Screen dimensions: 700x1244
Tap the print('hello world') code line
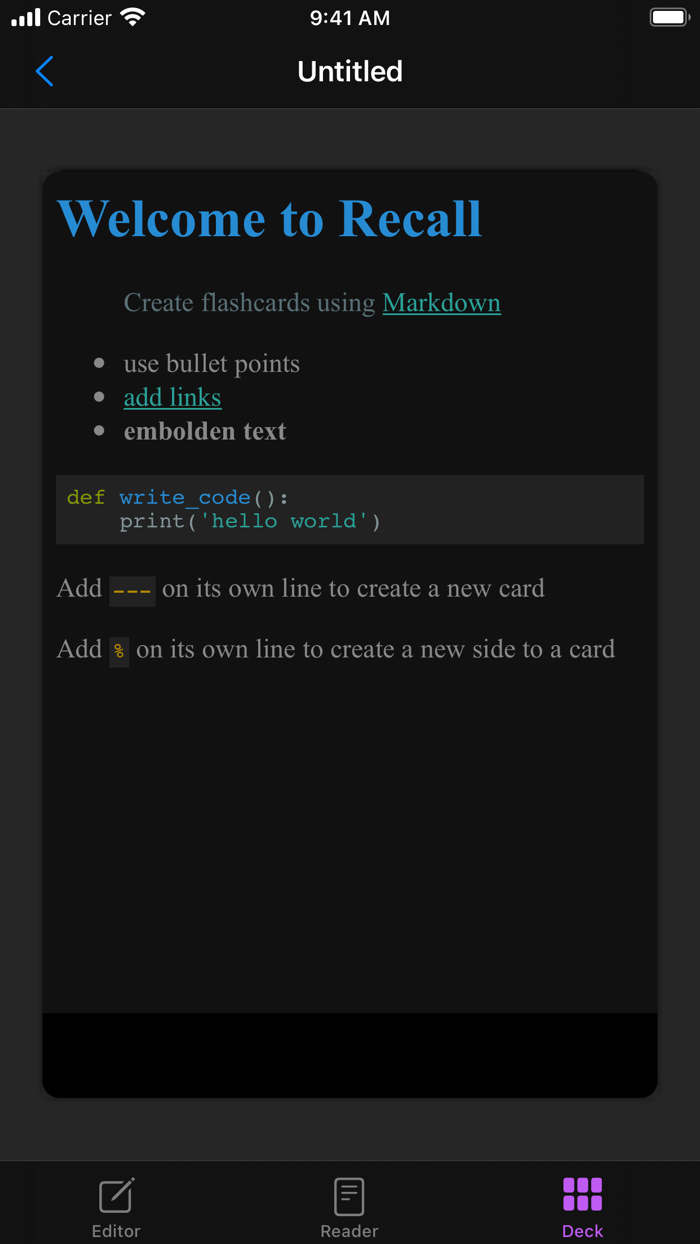(250, 521)
